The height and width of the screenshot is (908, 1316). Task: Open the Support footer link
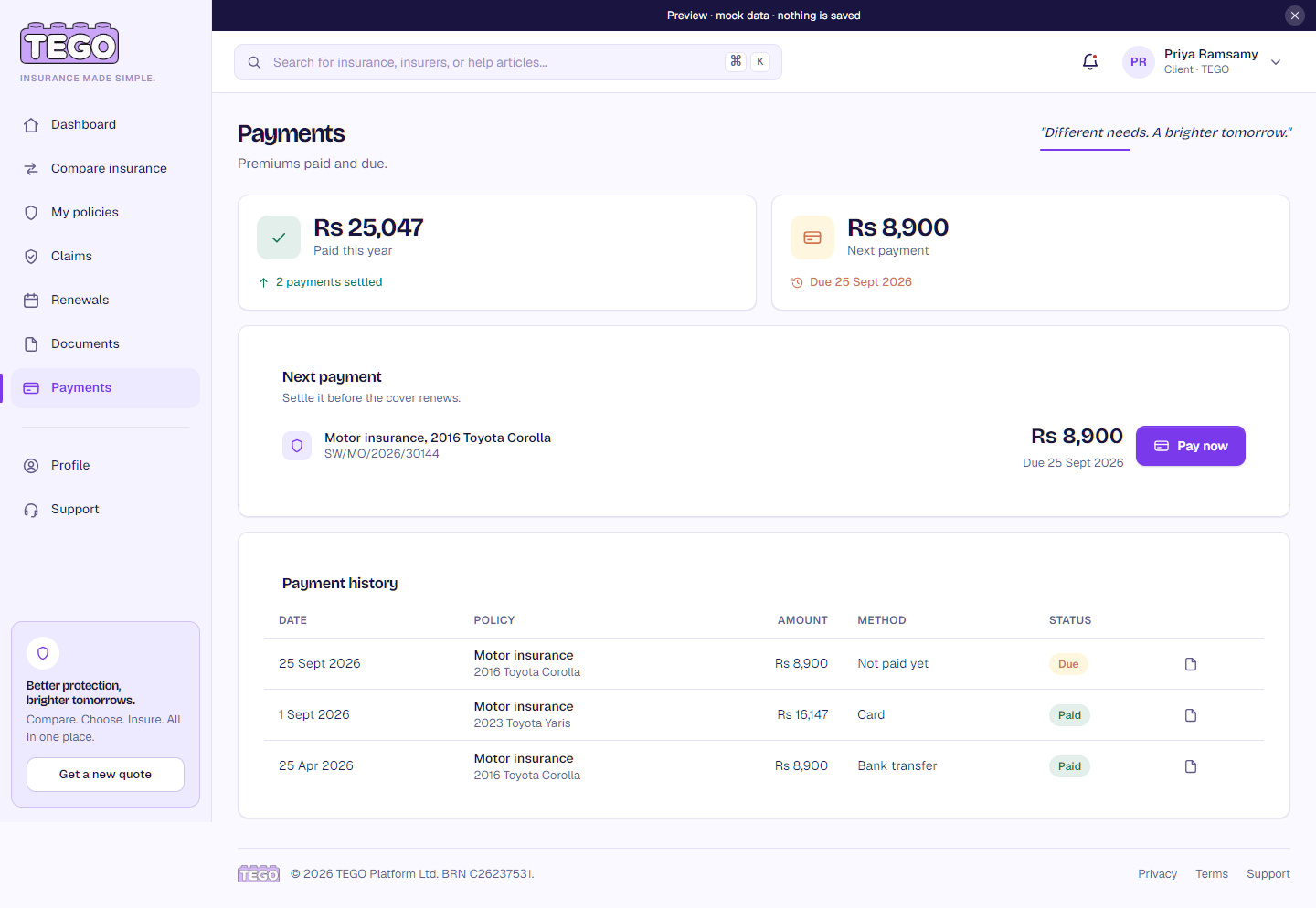pyautogui.click(x=1268, y=874)
